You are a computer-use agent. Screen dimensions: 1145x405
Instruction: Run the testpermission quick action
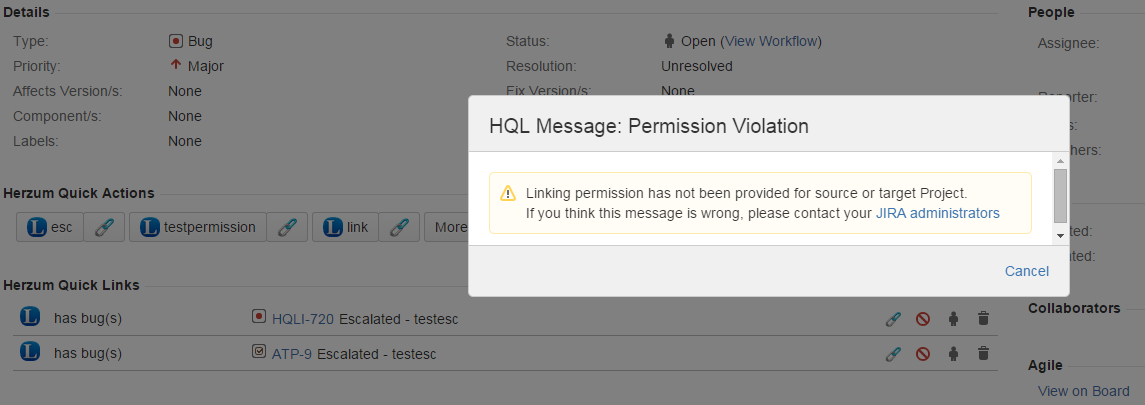coord(199,227)
